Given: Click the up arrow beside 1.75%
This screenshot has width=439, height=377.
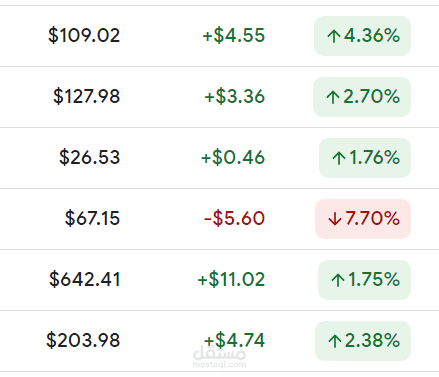Looking at the screenshot, I should point(338,280).
